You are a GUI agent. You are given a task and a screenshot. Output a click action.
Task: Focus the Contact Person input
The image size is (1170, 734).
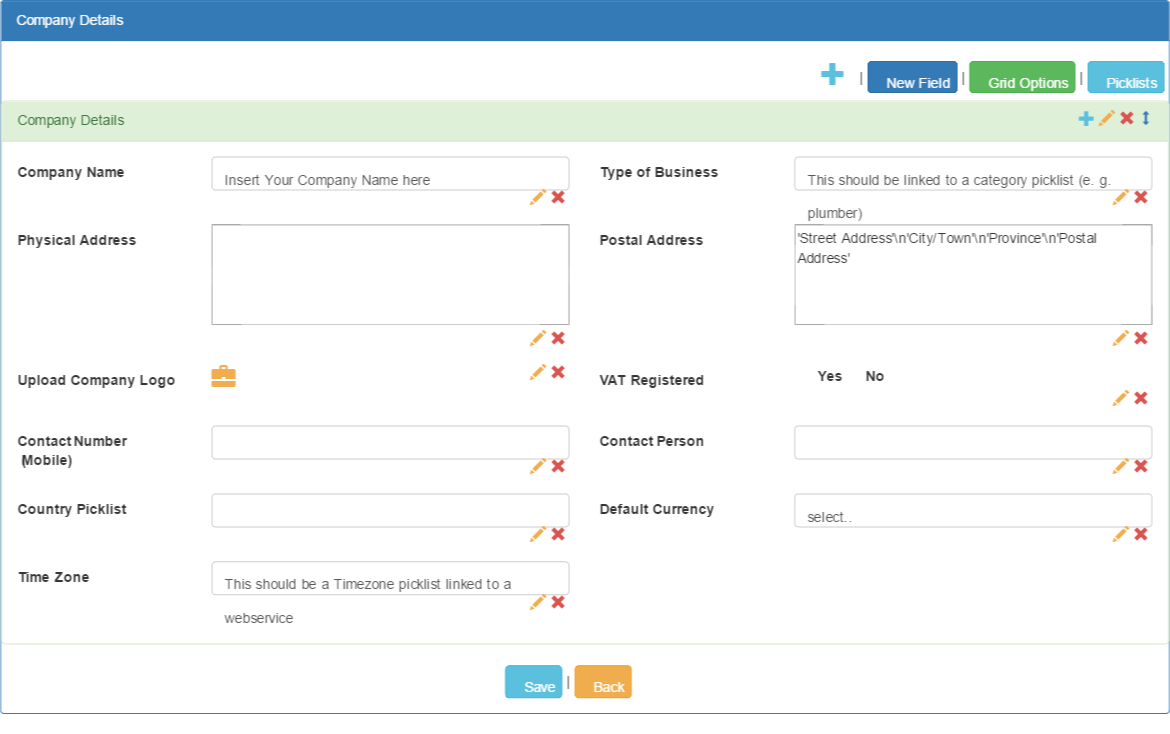pos(973,442)
